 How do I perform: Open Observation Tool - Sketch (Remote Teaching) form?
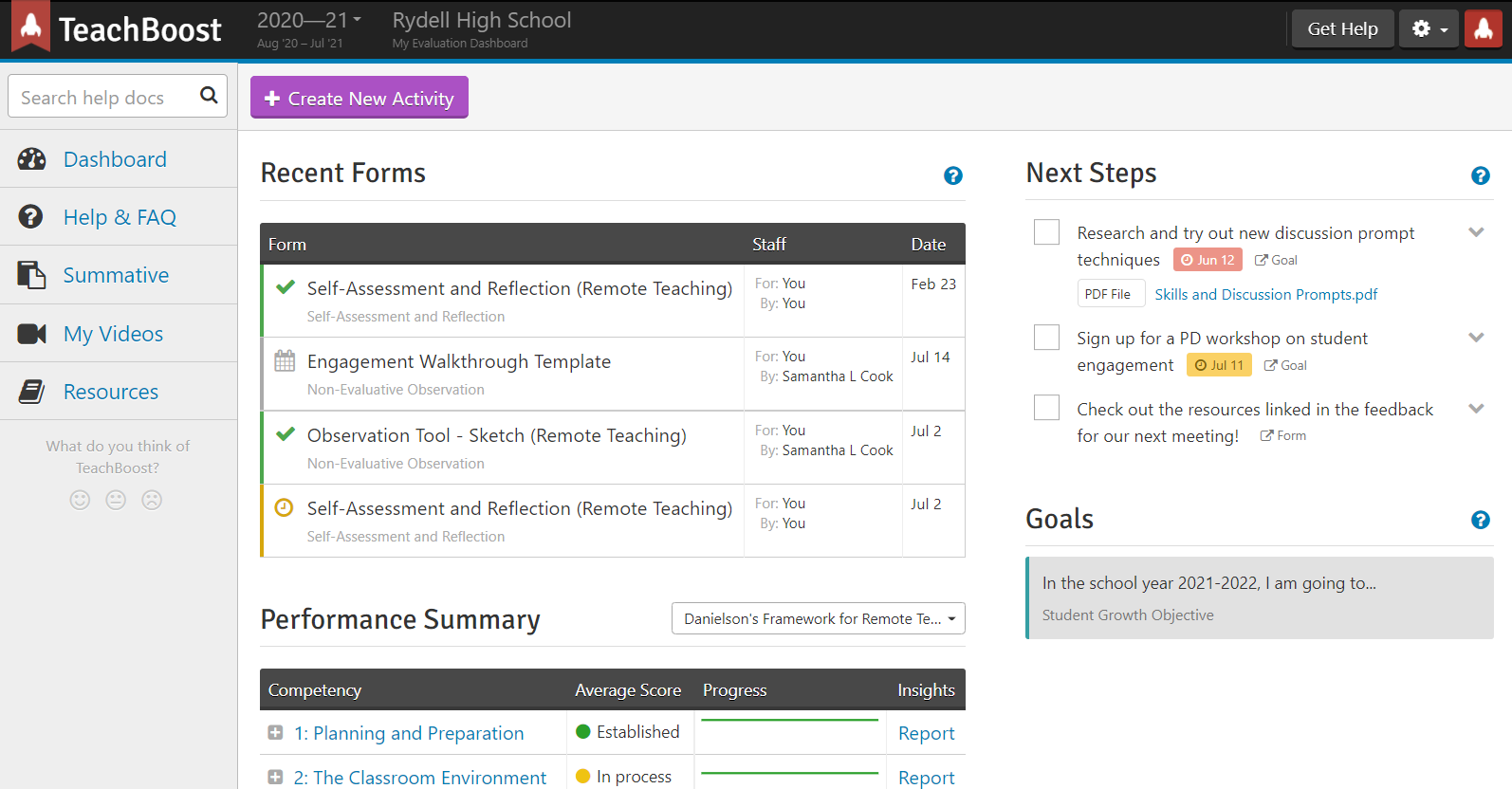coord(497,435)
